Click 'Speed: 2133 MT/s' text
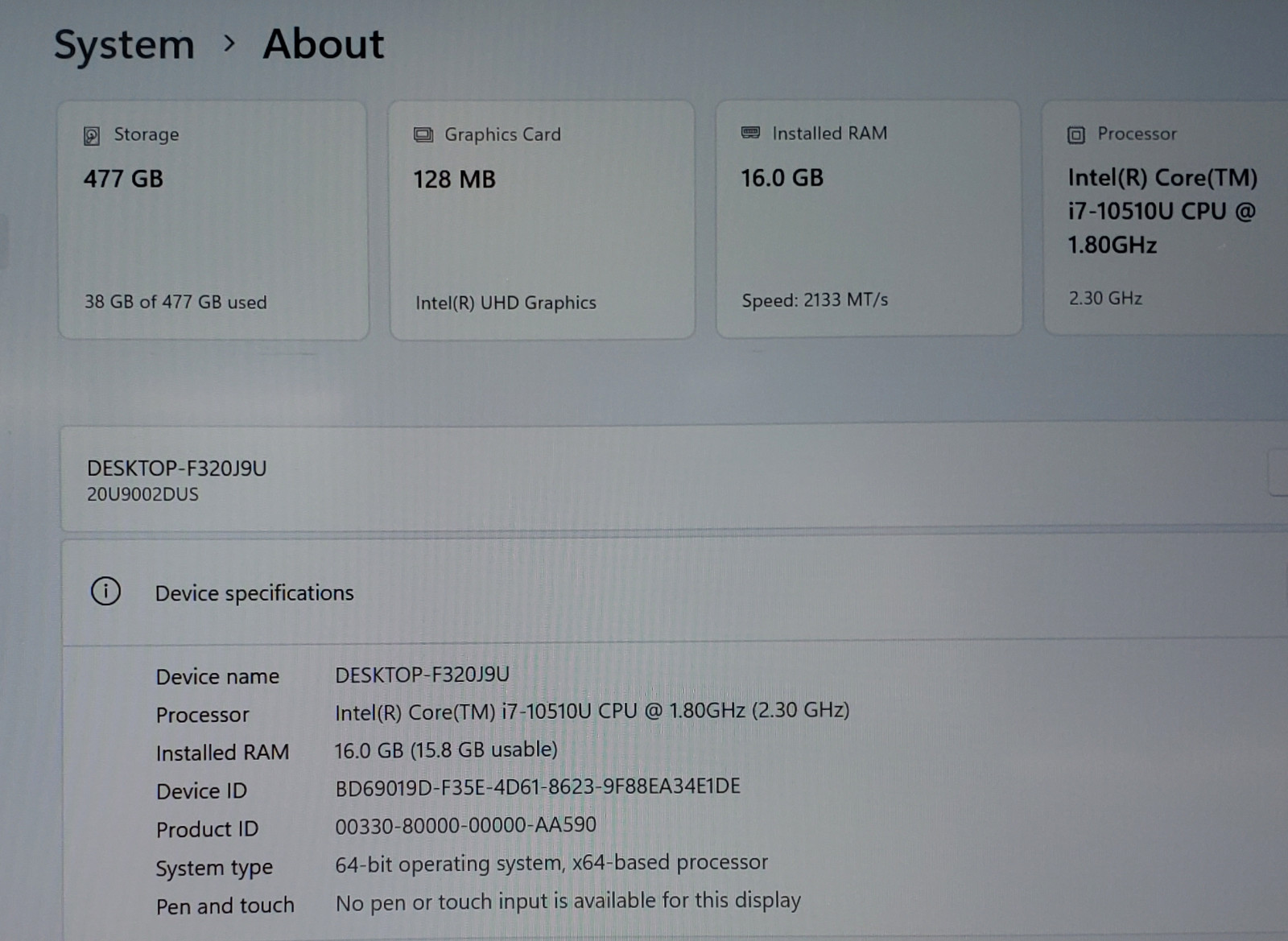This screenshot has width=1288, height=941. tap(815, 300)
